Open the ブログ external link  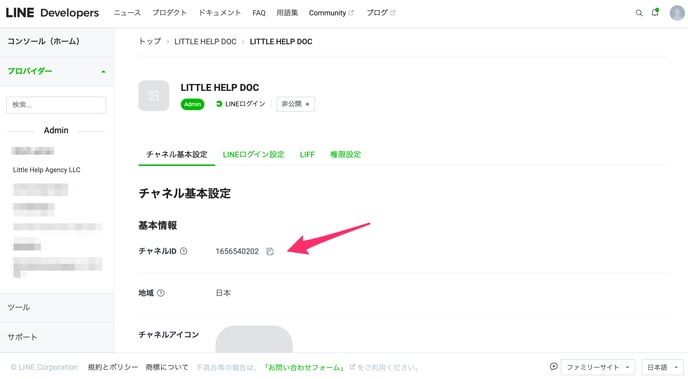pos(381,13)
